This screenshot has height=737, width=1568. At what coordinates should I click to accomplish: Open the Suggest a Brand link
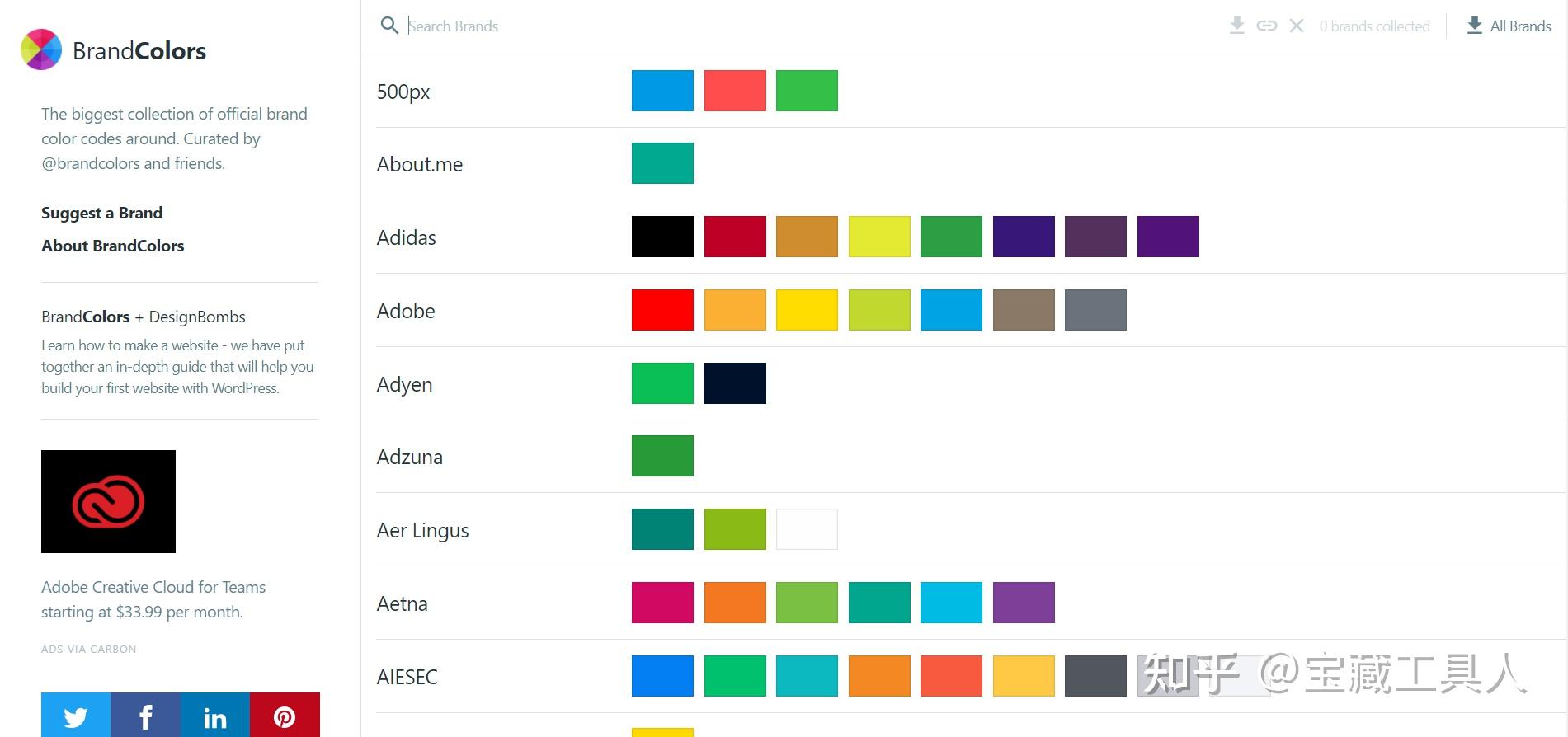click(x=102, y=213)
